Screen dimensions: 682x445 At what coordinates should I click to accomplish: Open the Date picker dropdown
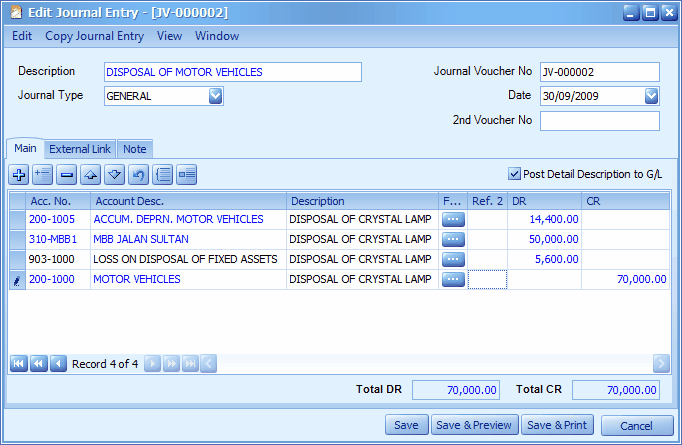pyautogui.click(x=651, y=96)
